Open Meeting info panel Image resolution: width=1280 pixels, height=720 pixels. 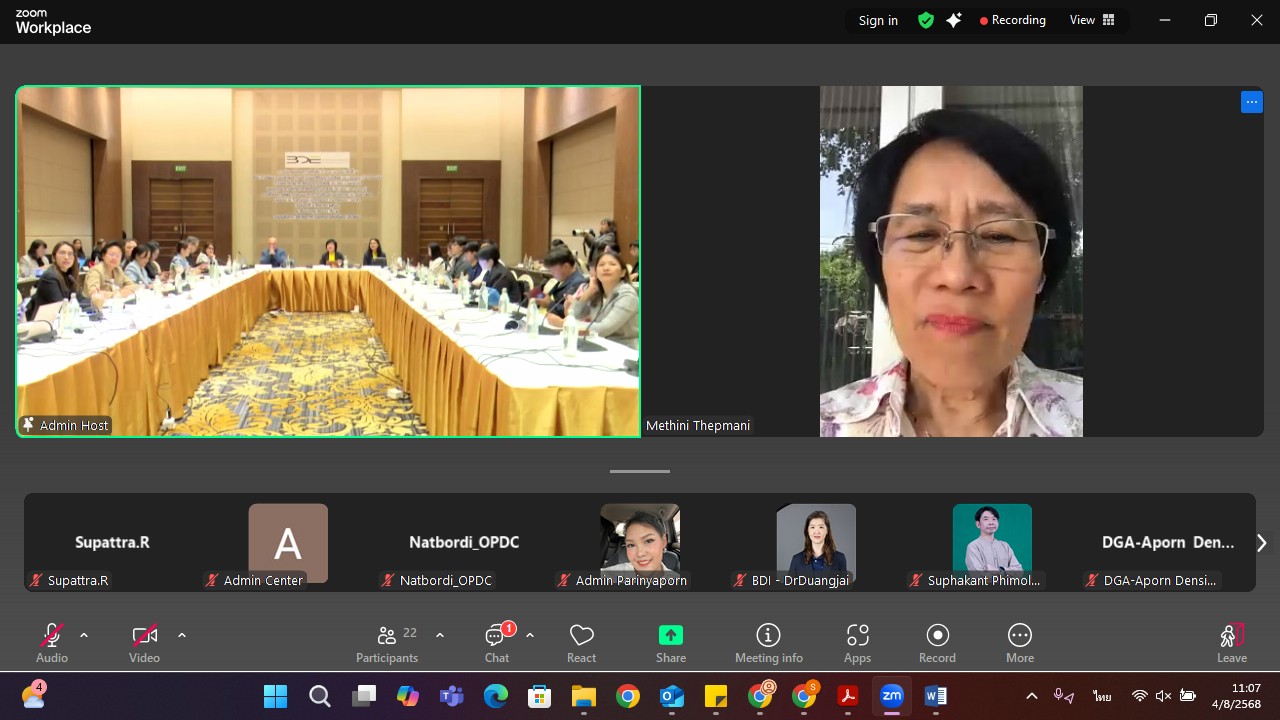[x=768, y=642]
